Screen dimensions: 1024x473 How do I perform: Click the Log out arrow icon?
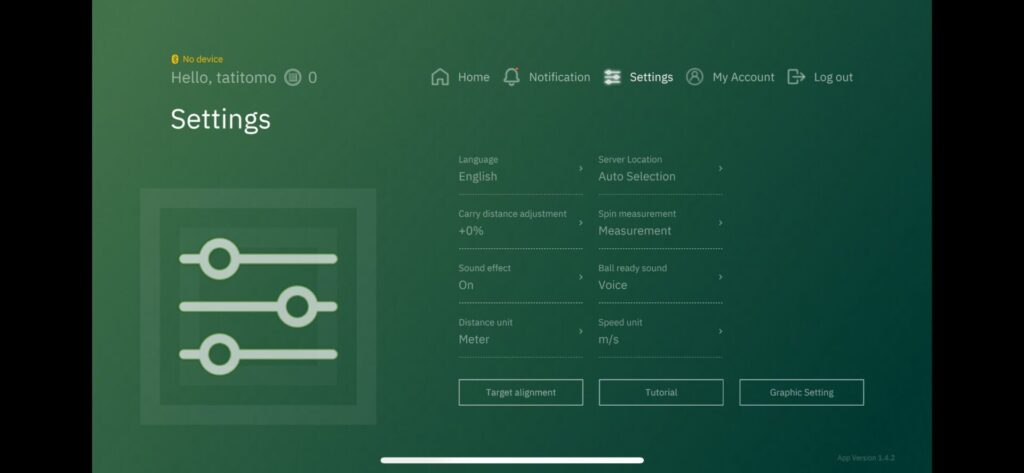click(796, 77)
